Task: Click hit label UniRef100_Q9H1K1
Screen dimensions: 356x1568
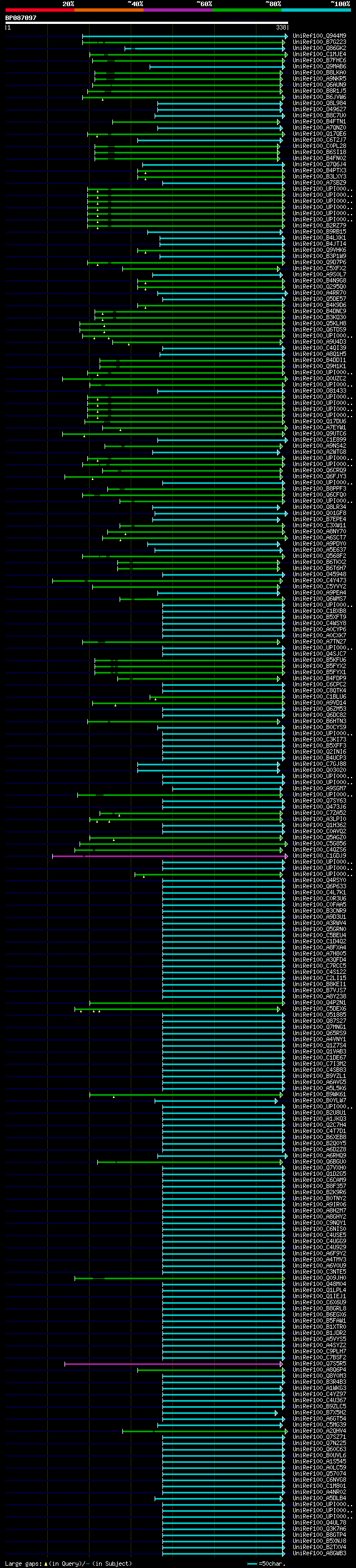Action: [319, 366]
